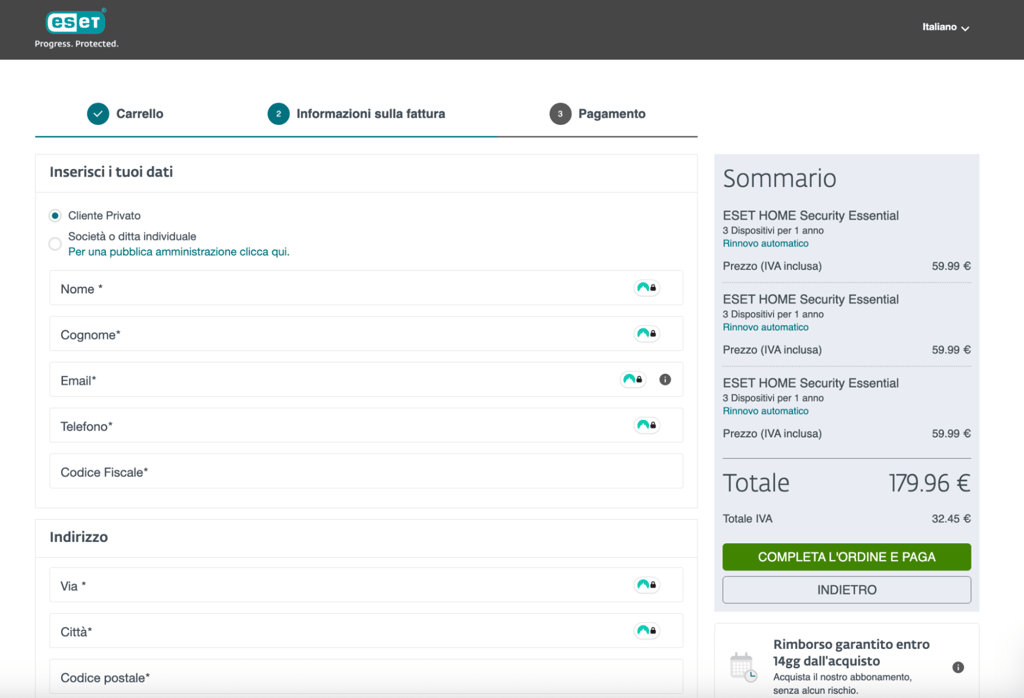Screen dimensions: 1024x698
Task: Click the password manager icon in Nome field
Action: [647, 288]
